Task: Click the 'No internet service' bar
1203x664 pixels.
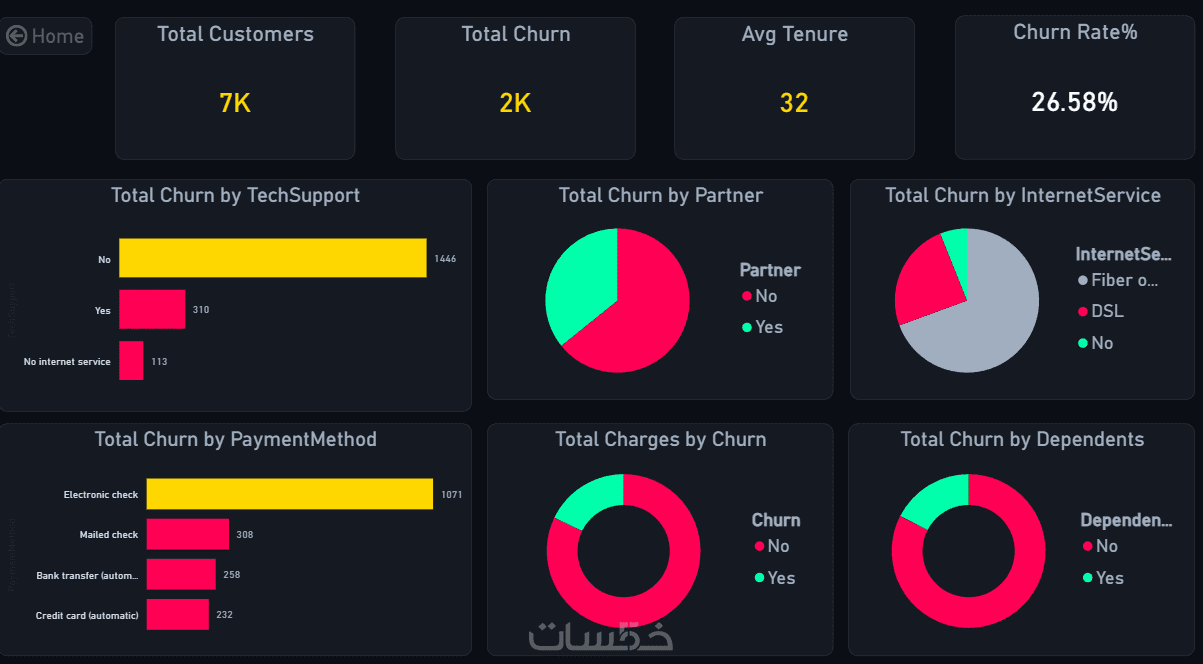Action: (131, 361)
